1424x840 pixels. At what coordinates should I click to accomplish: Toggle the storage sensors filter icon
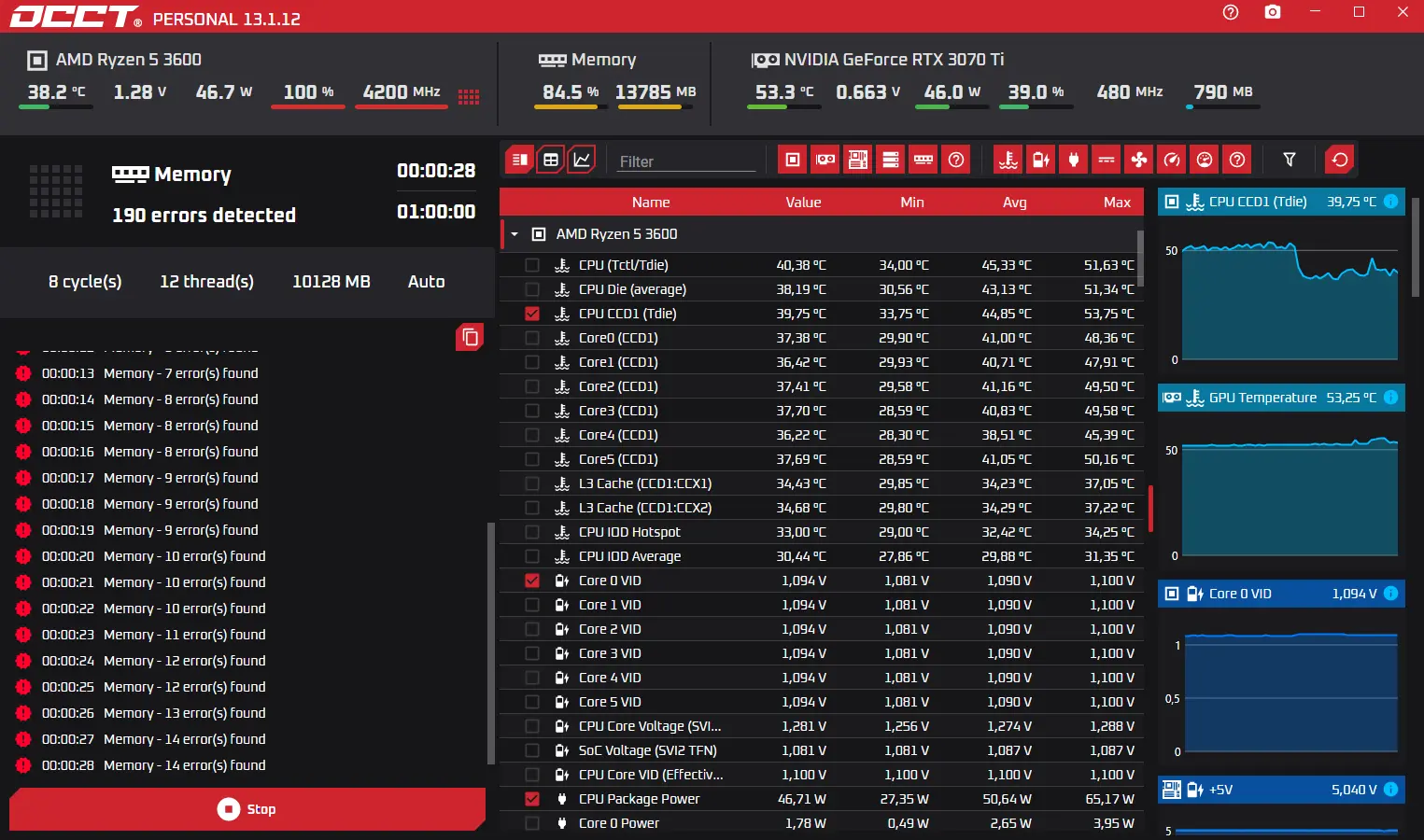(891, 160)
